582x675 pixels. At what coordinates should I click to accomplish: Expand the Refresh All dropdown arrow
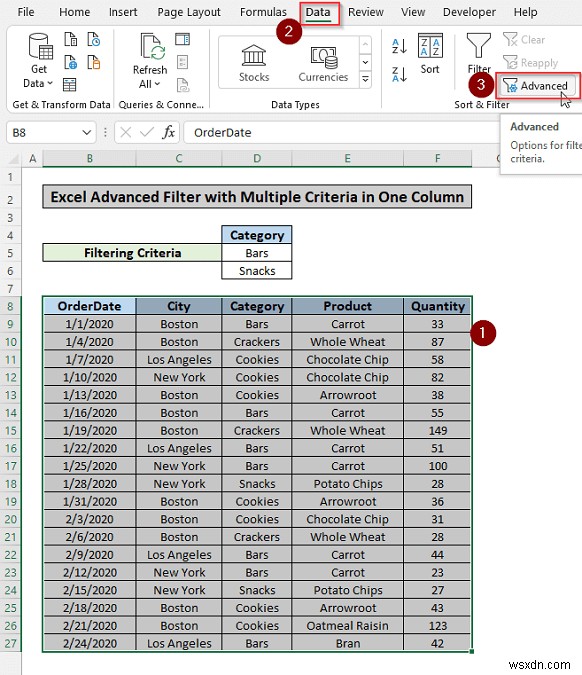click(x=157, y=84)
